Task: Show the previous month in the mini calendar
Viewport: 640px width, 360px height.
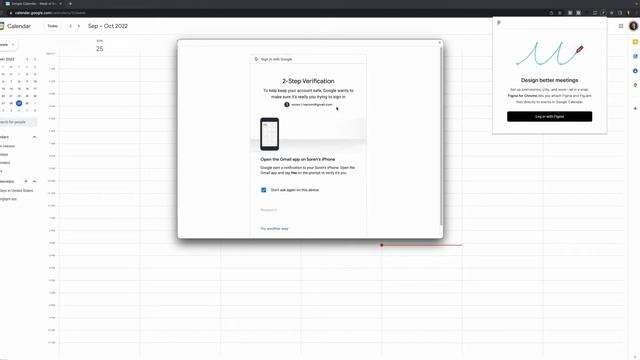Action: pyautogui.click(x=27, y=59)
